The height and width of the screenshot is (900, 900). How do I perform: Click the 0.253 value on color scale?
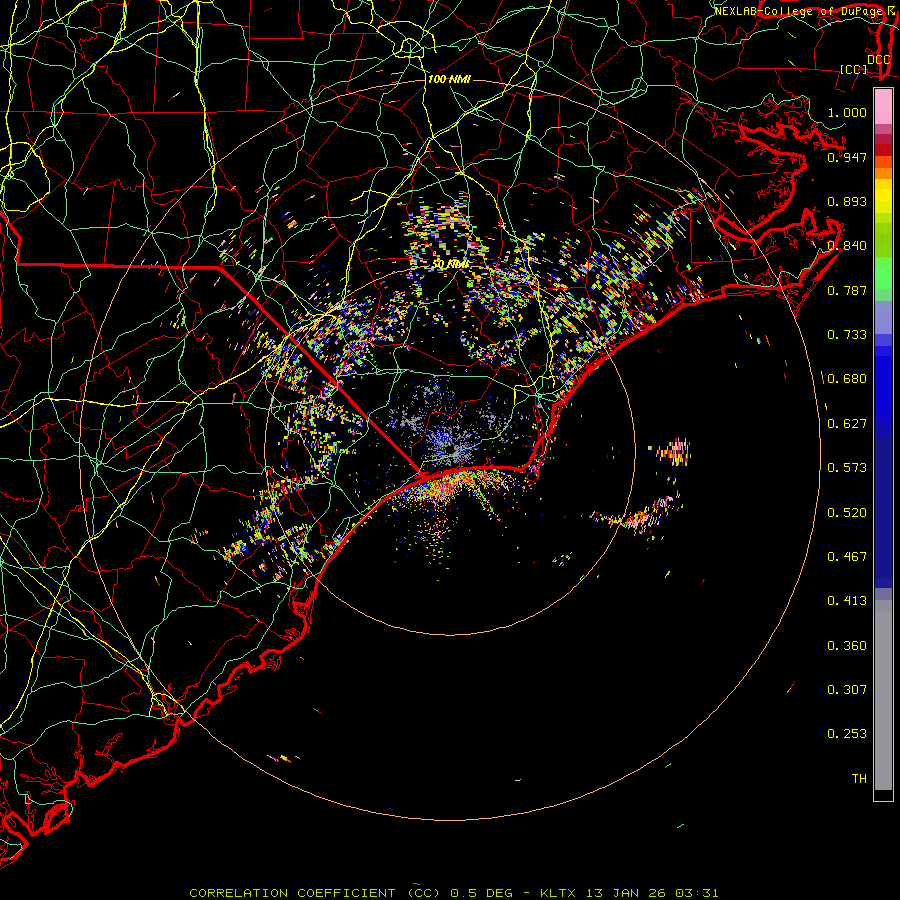(x=847, y=734)
